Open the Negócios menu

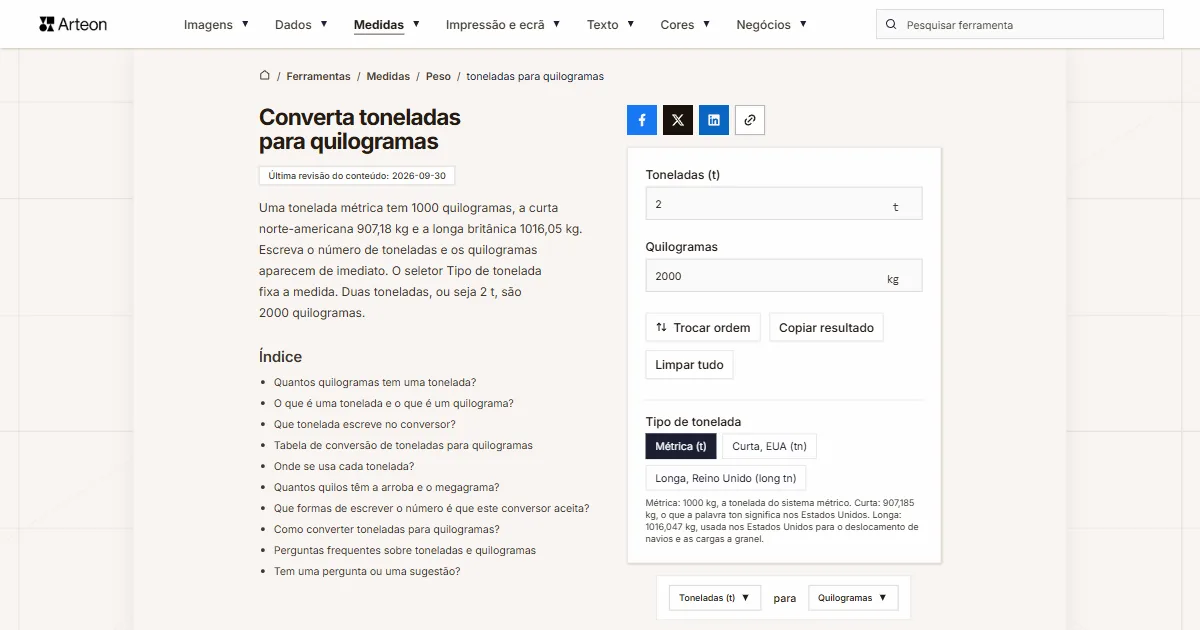coord(772,25)
